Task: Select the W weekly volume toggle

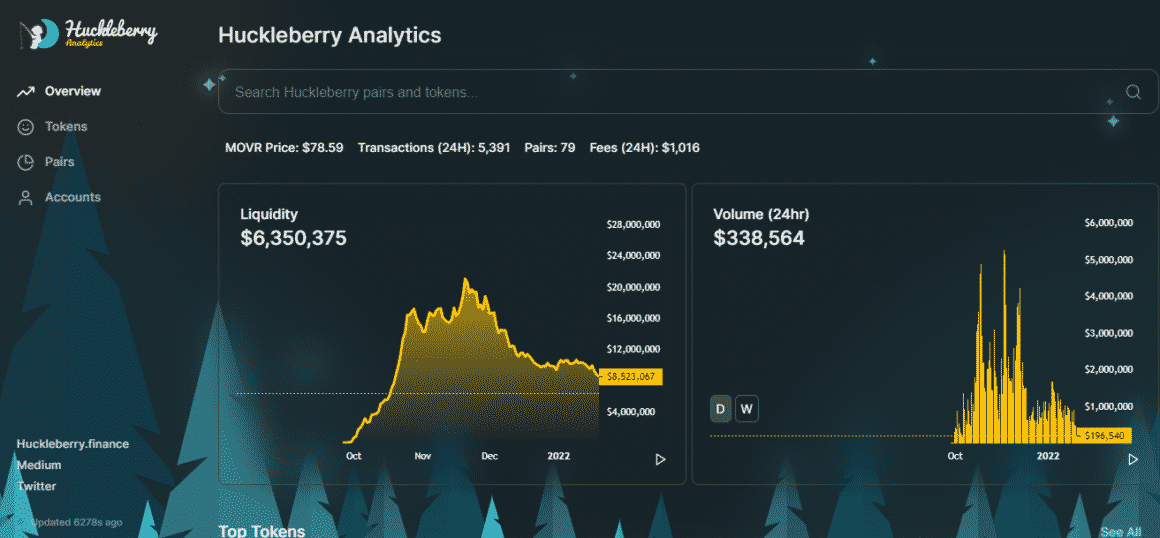Action: click(746, 408)
